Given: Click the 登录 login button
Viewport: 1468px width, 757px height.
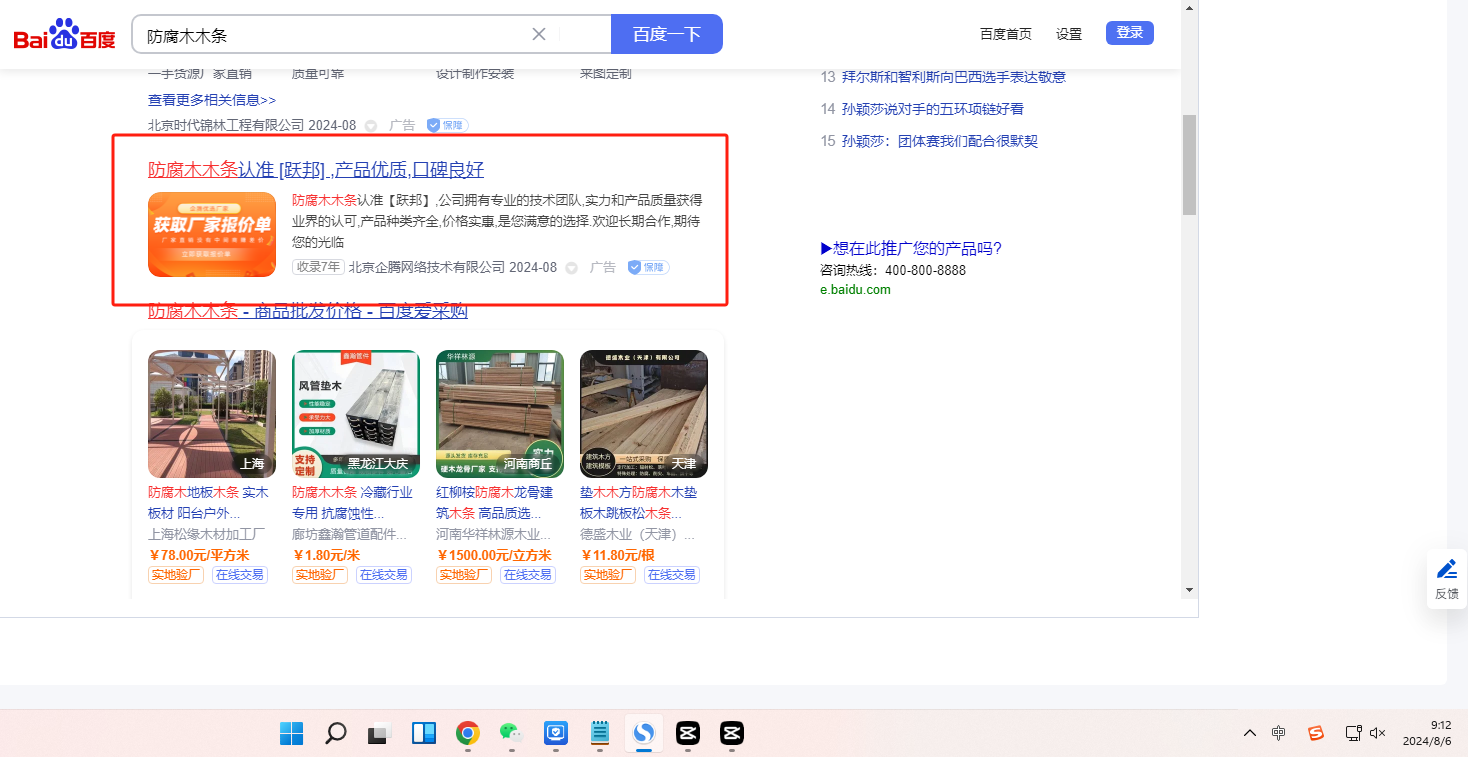Looking at the screenshot, I should [1129, 33].
